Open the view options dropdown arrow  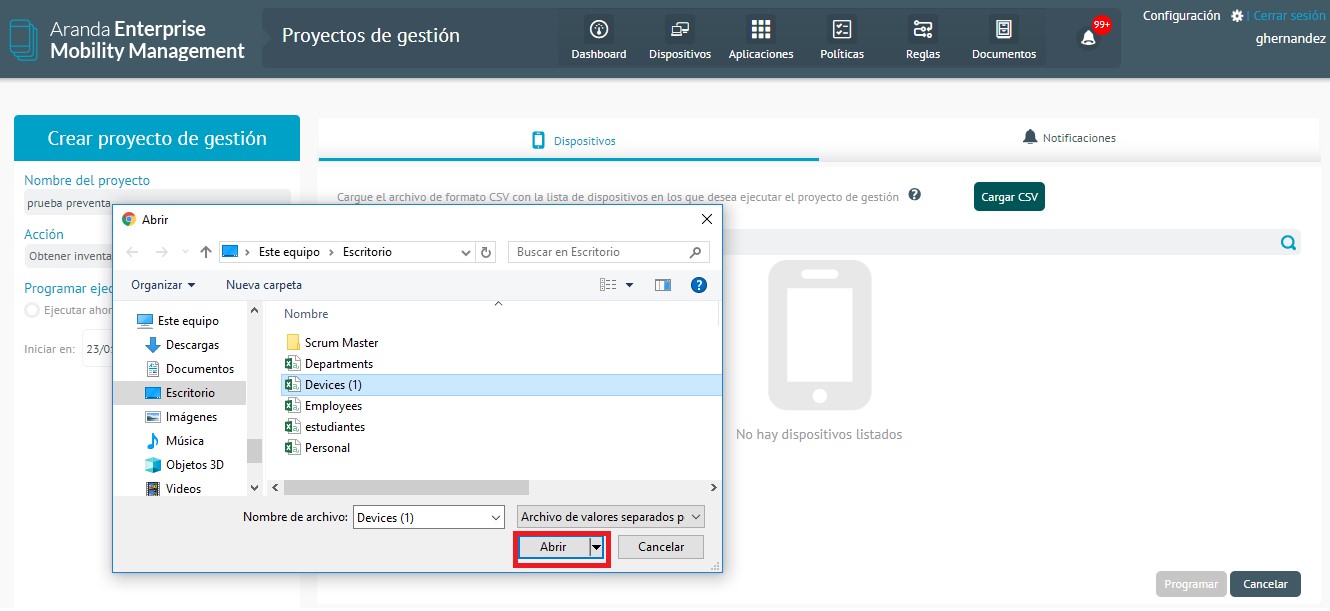pos(630,285)
